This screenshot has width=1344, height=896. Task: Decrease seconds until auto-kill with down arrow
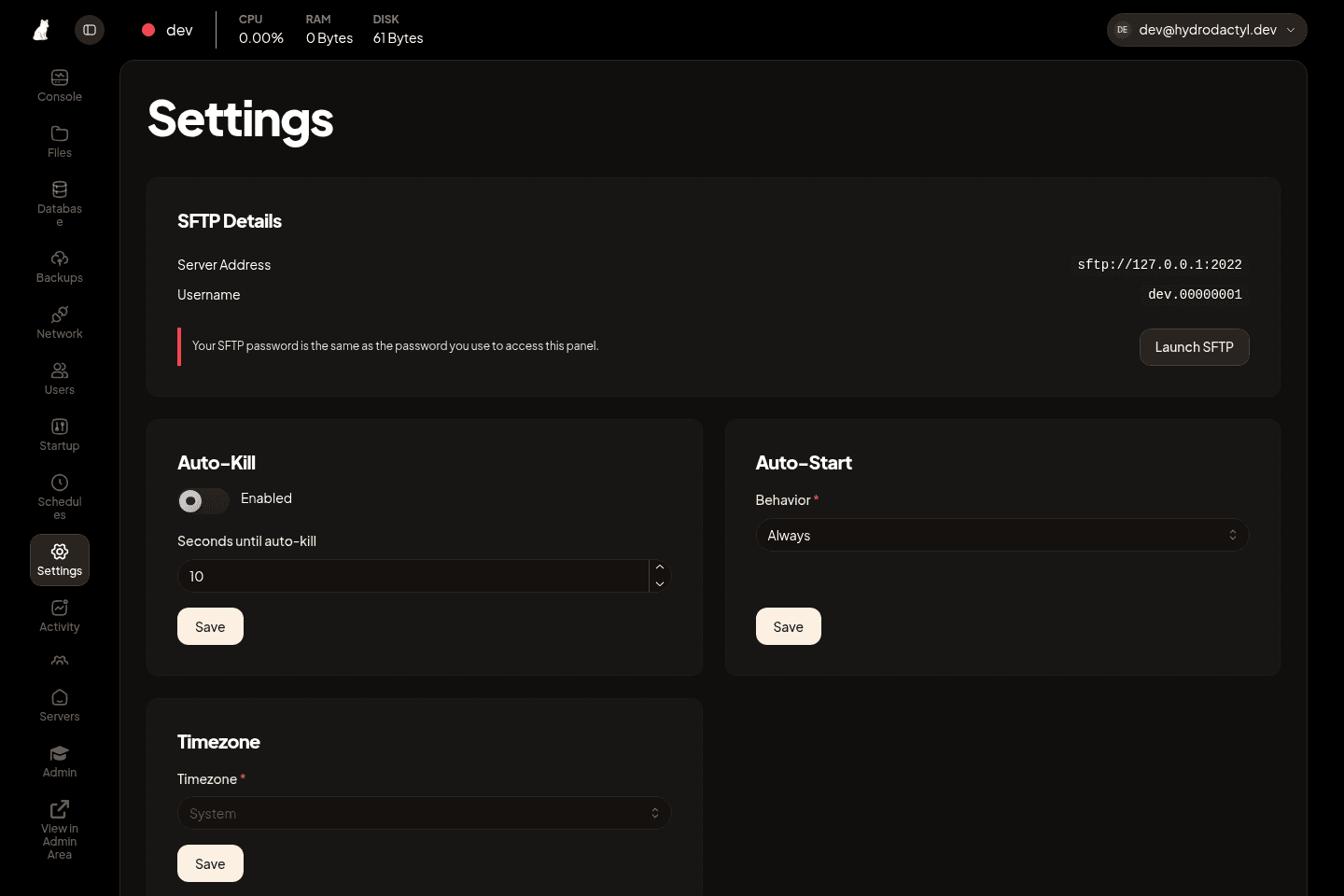coord(660,584)
